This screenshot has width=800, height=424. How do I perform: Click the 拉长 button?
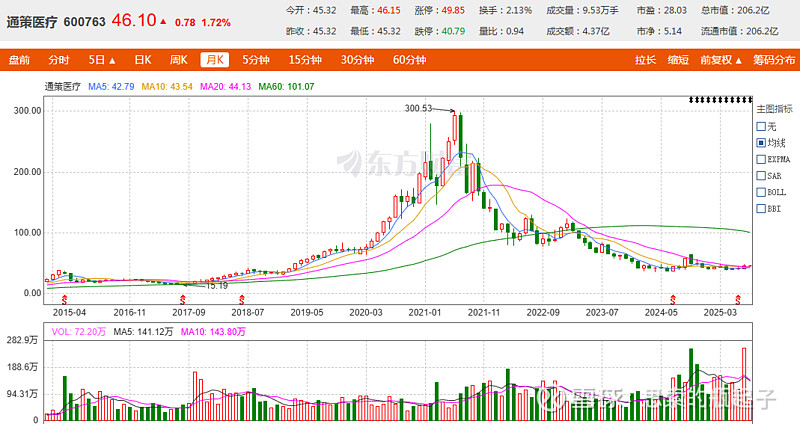(645, 60)
